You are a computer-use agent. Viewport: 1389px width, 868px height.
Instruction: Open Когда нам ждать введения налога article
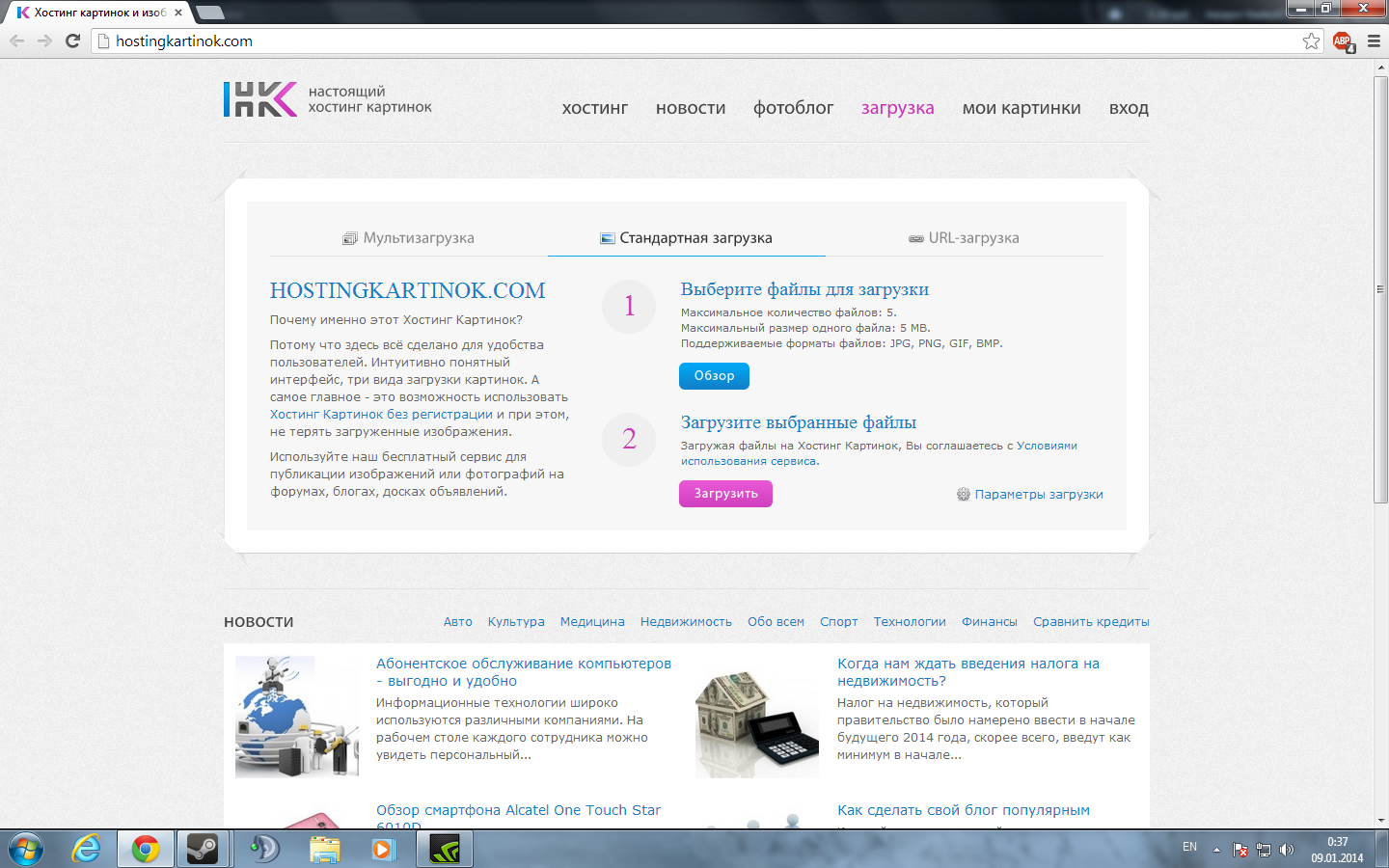(x=968, y=672)
